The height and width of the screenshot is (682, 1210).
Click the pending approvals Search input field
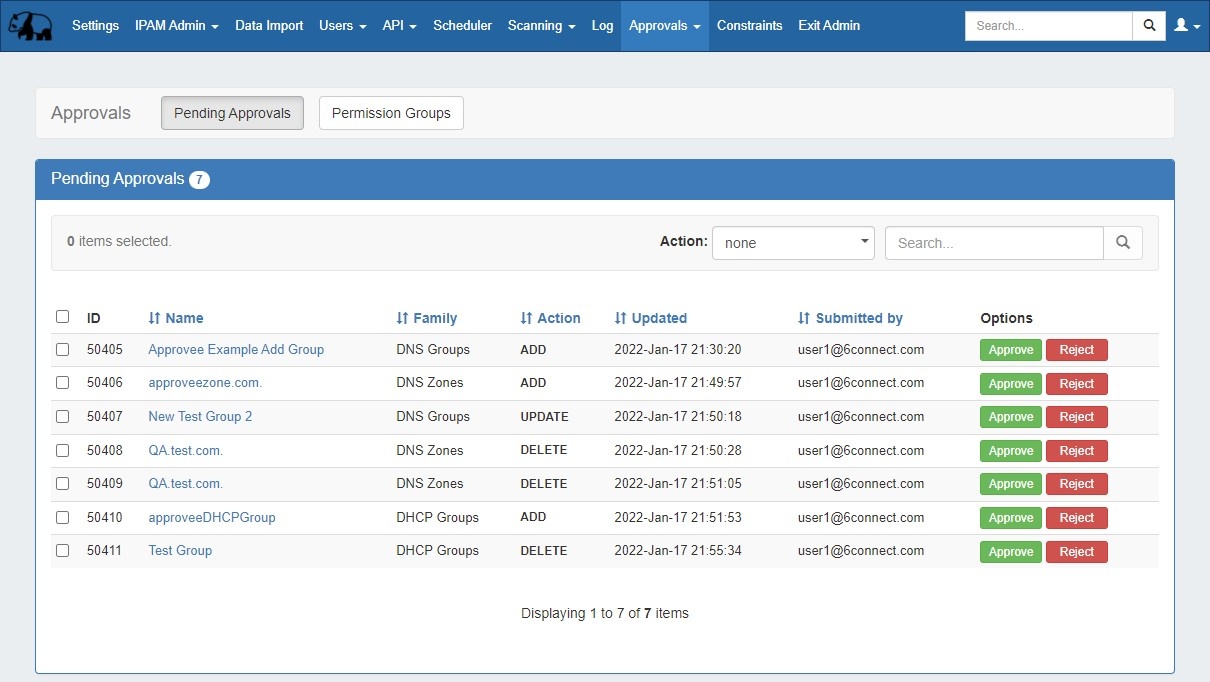pyautogui.click(x=993, y=243)
